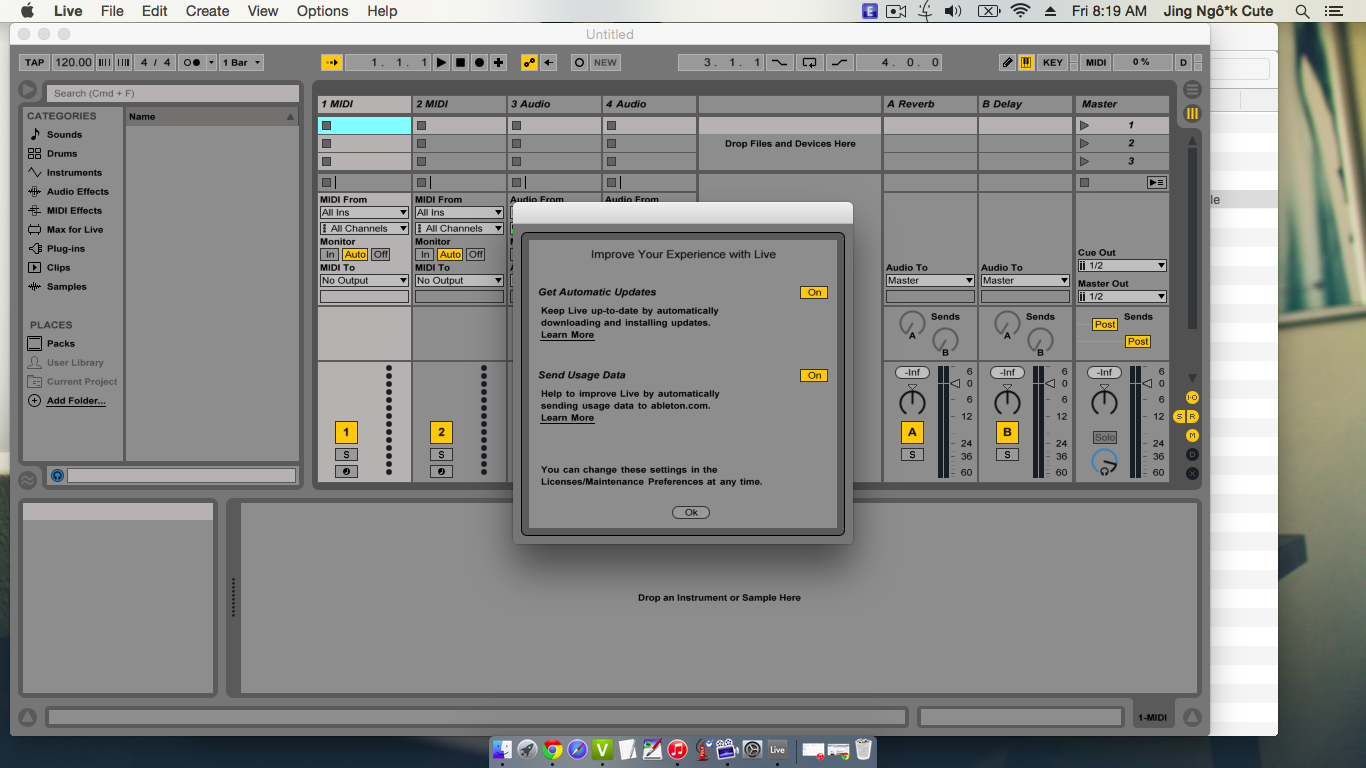Toggle the Automation Arm button

(530, 62)
